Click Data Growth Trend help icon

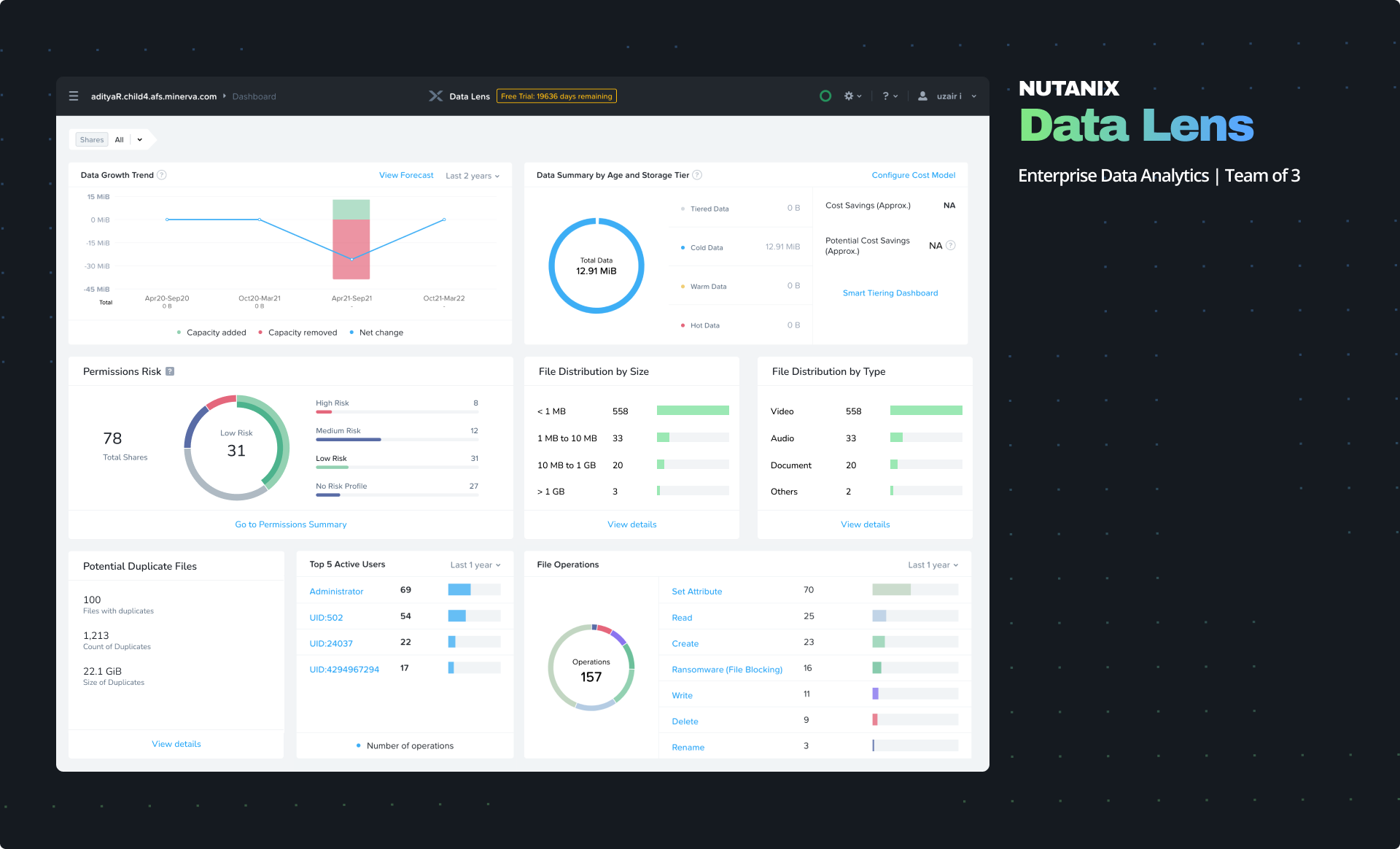coord(162,175)
